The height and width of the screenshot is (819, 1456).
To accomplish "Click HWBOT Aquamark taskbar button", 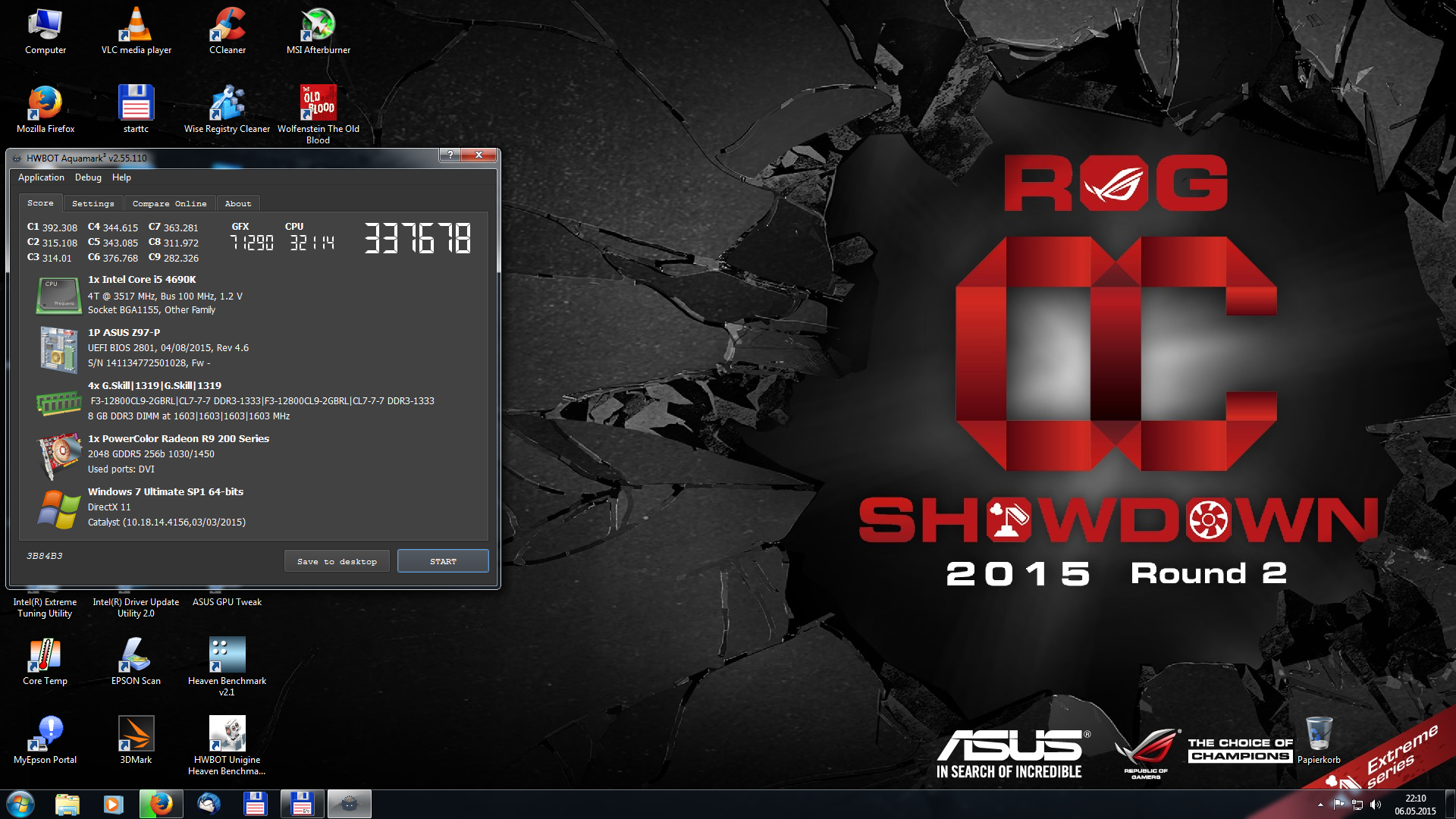I will pyautogui.click(x=350, y=804).
